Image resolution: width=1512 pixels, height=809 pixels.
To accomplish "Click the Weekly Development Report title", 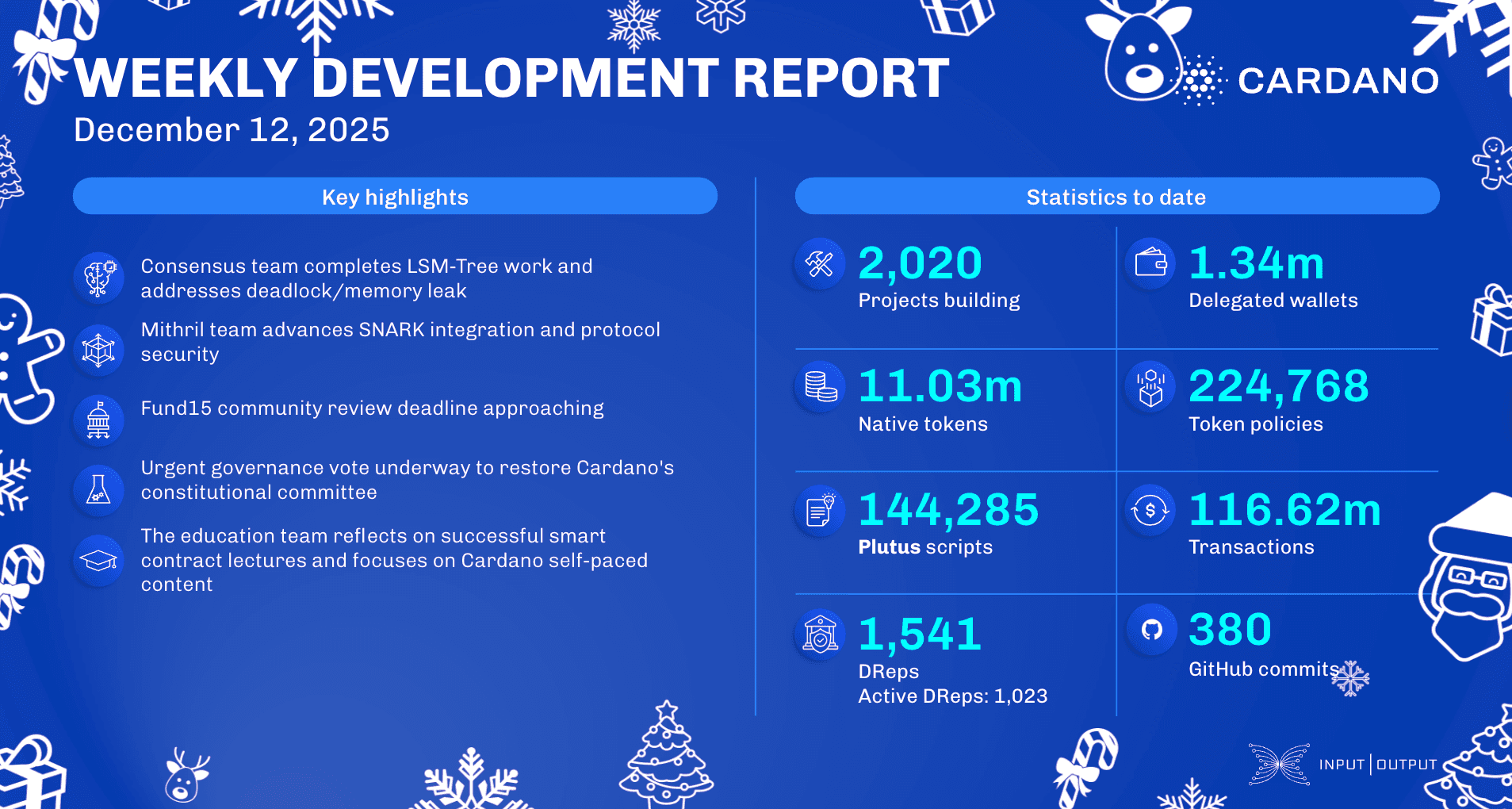I will tap(511, 76).
